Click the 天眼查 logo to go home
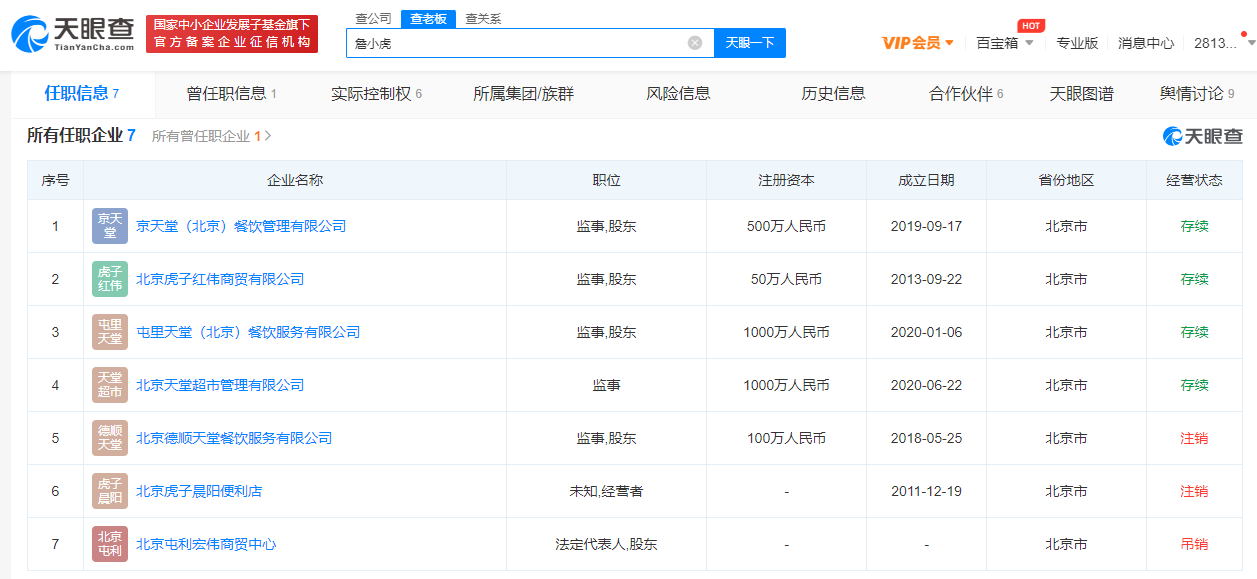Viewport: 1257px width, 579px height. (72, 34)
